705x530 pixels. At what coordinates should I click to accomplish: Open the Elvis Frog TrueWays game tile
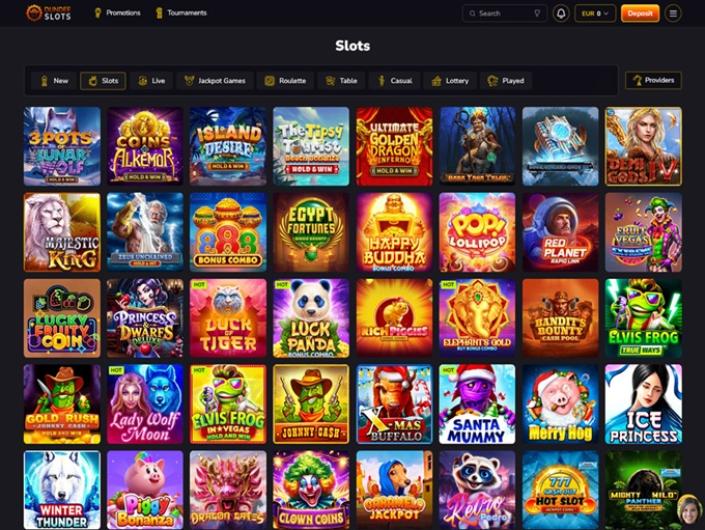pyautogui.click(x=643, y=318)
